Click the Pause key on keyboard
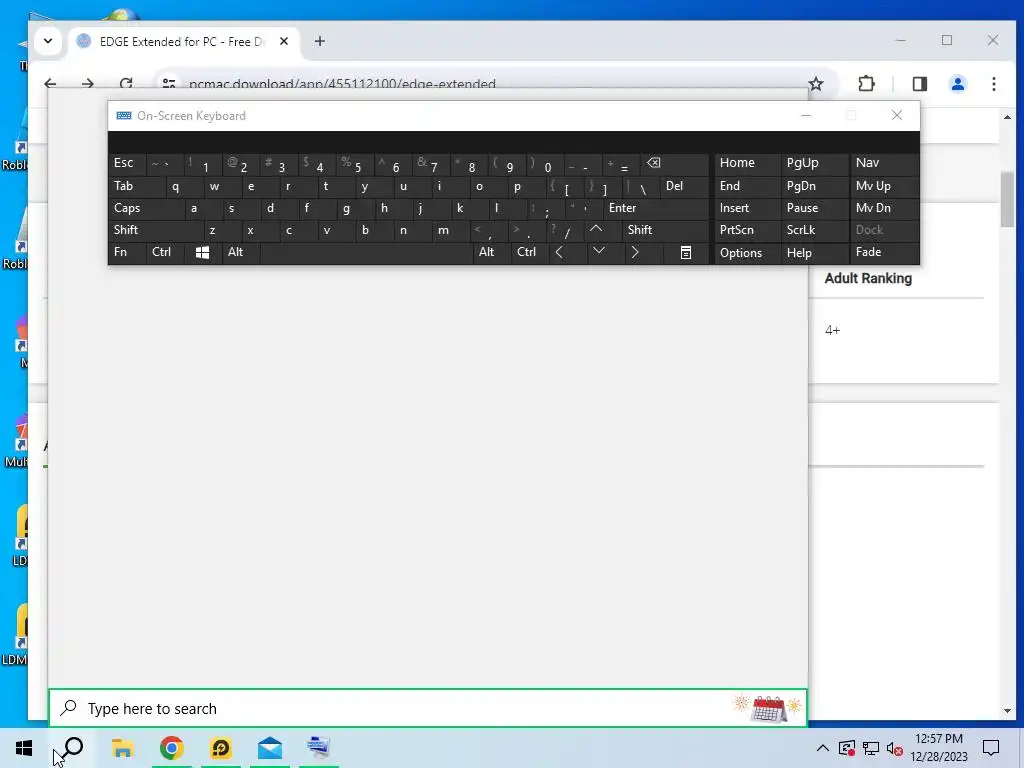 coord(814,208)
